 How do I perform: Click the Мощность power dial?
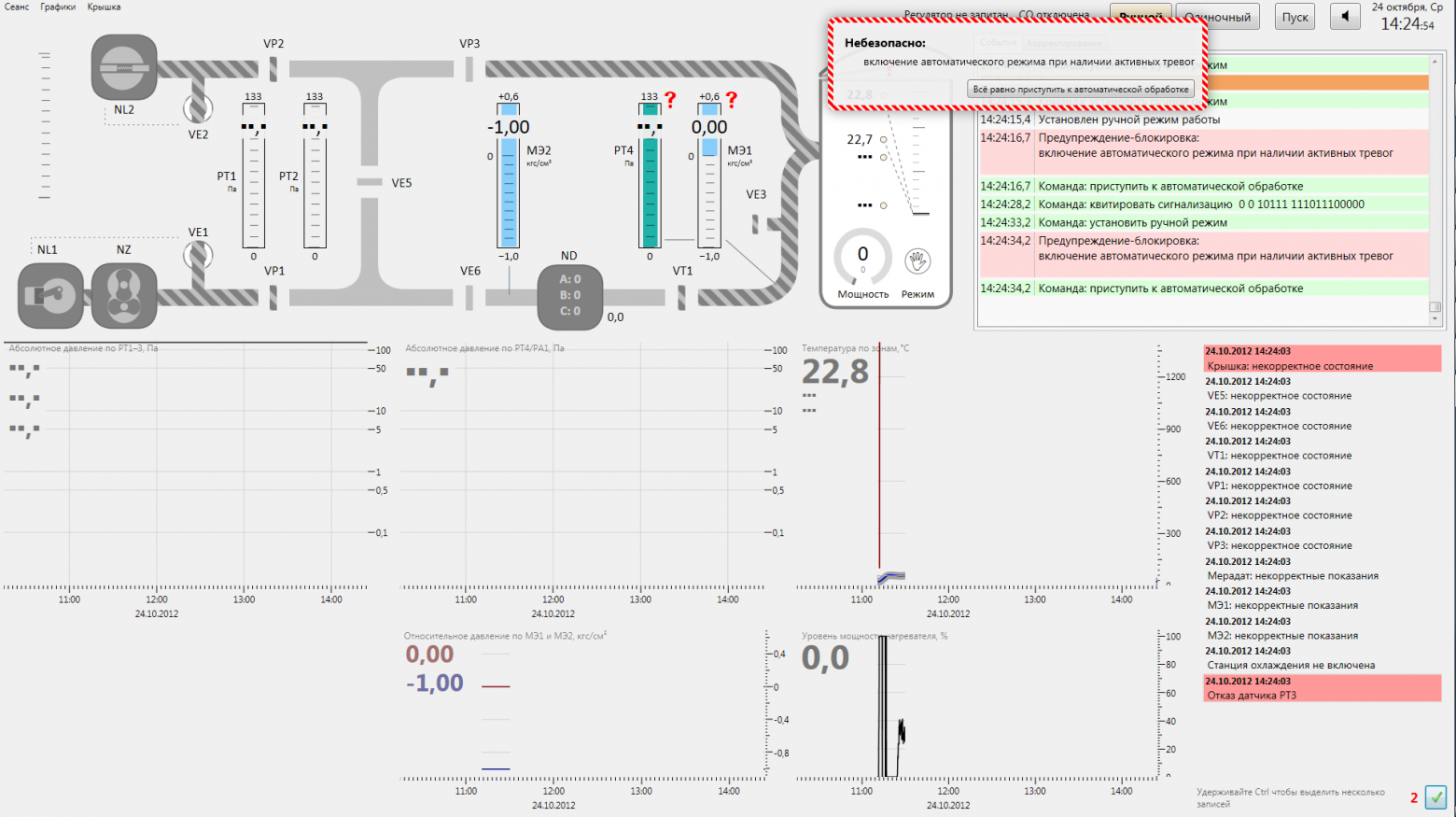click(862, 256)
